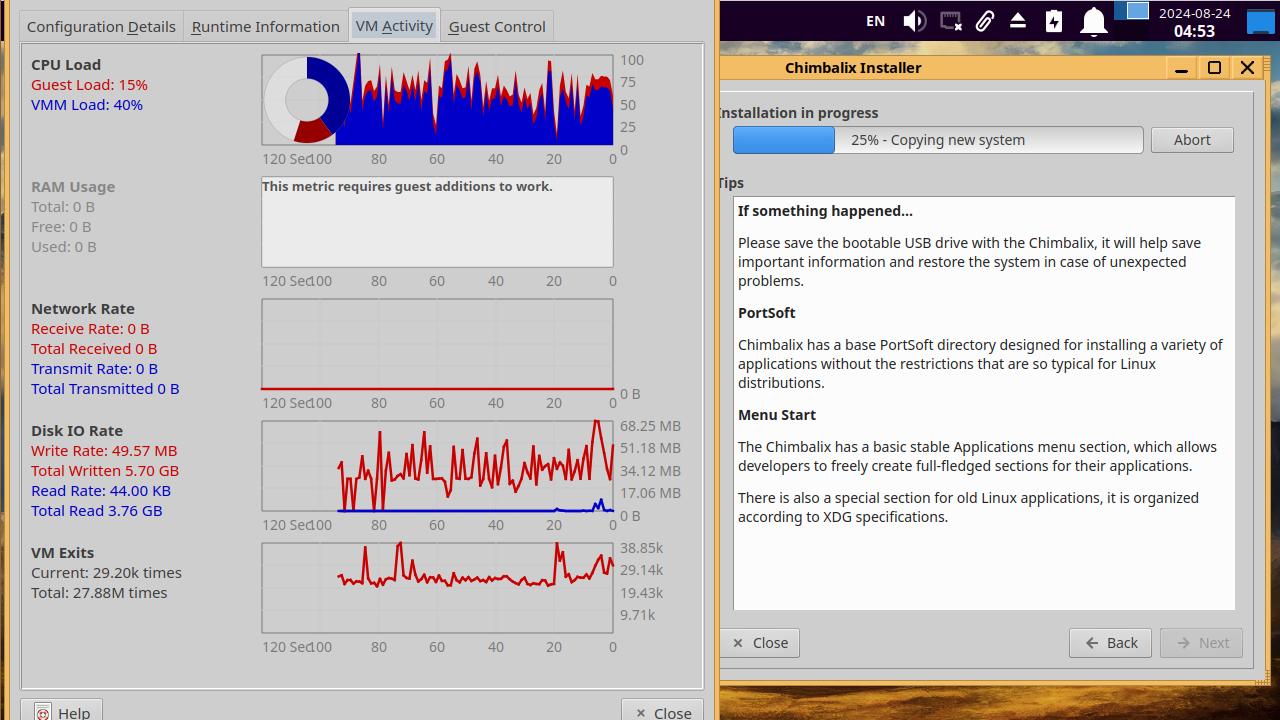Open the clipboard paperclip icon in the tray
1280x720 pixels.
985,21
